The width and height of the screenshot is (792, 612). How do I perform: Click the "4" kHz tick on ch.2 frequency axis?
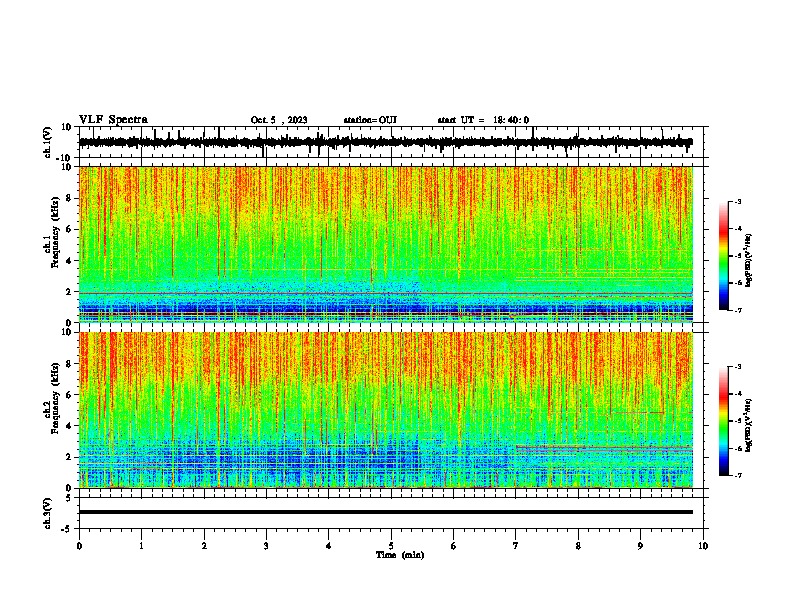pyautogui.click(x=69, y=426)
